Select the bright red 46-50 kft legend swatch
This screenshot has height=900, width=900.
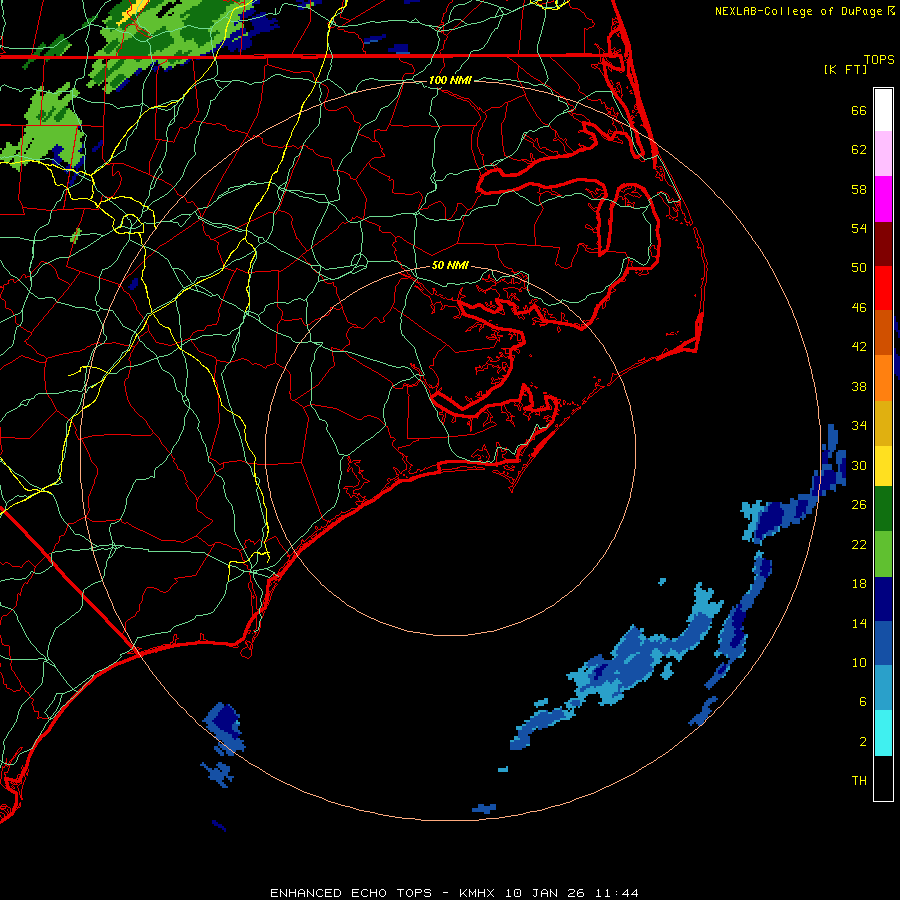click(883, 288)
